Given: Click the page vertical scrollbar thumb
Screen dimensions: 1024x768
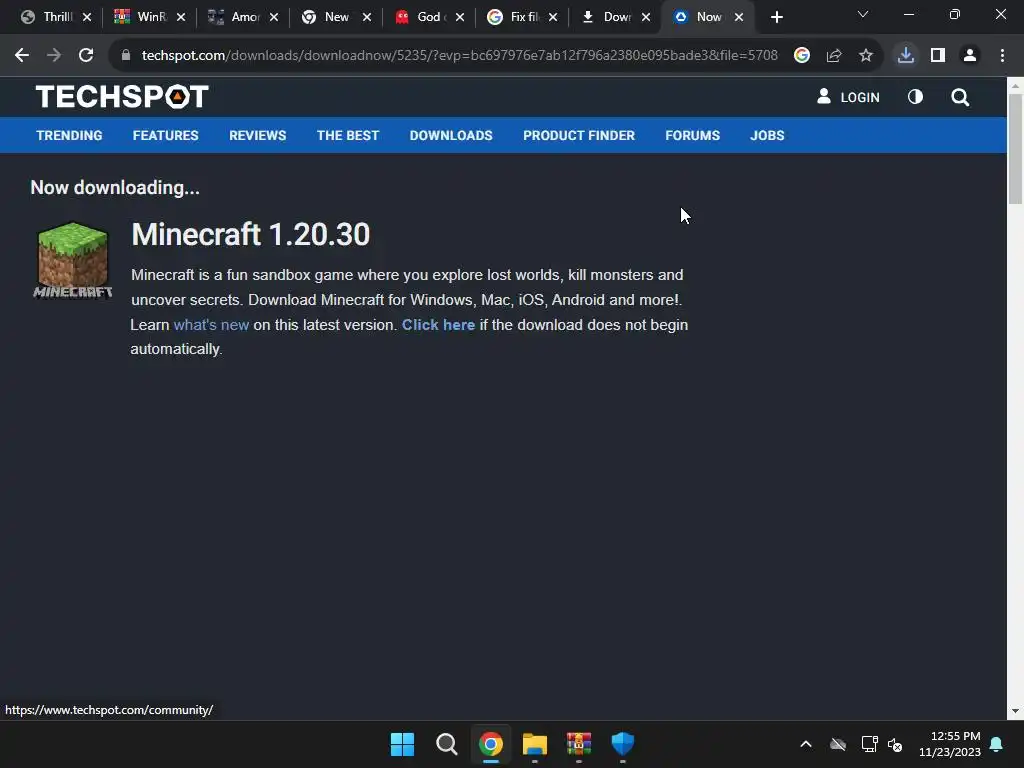Looking at the screenshot, I should pos(1015,149).
